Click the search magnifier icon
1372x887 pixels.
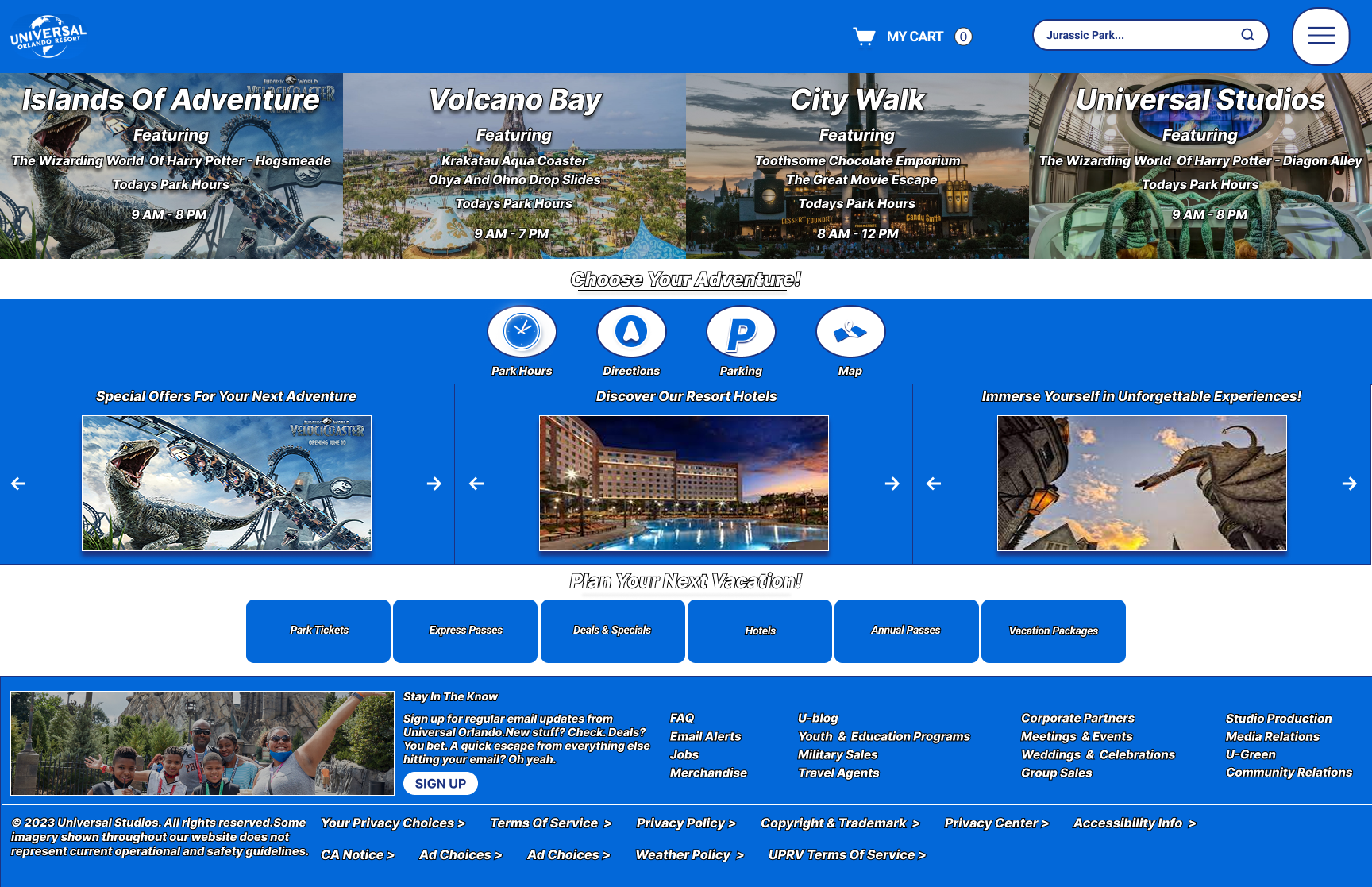pyautogui.click(x=1247, y=35)
